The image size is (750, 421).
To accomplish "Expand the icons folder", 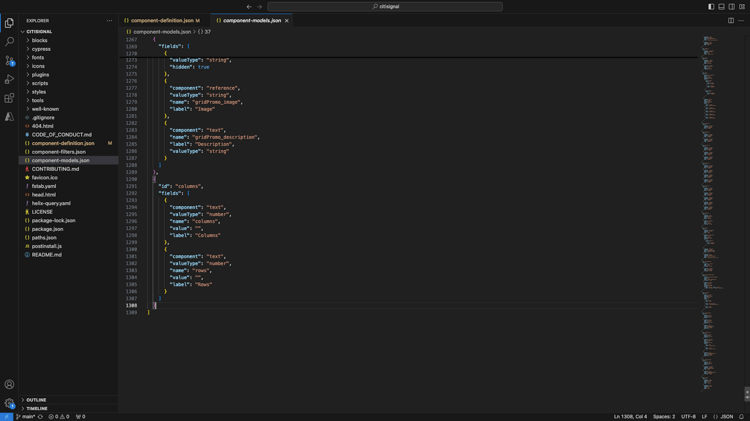I will pos(38,66).
